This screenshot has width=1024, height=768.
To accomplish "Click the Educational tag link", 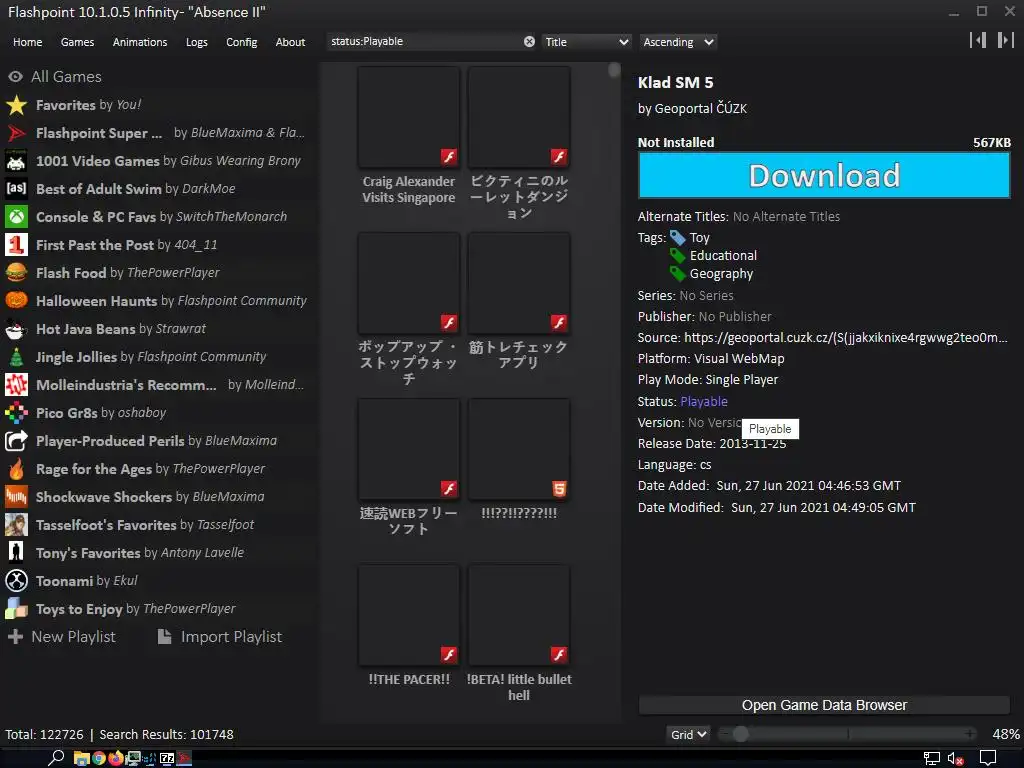I will tap(723, 256).
